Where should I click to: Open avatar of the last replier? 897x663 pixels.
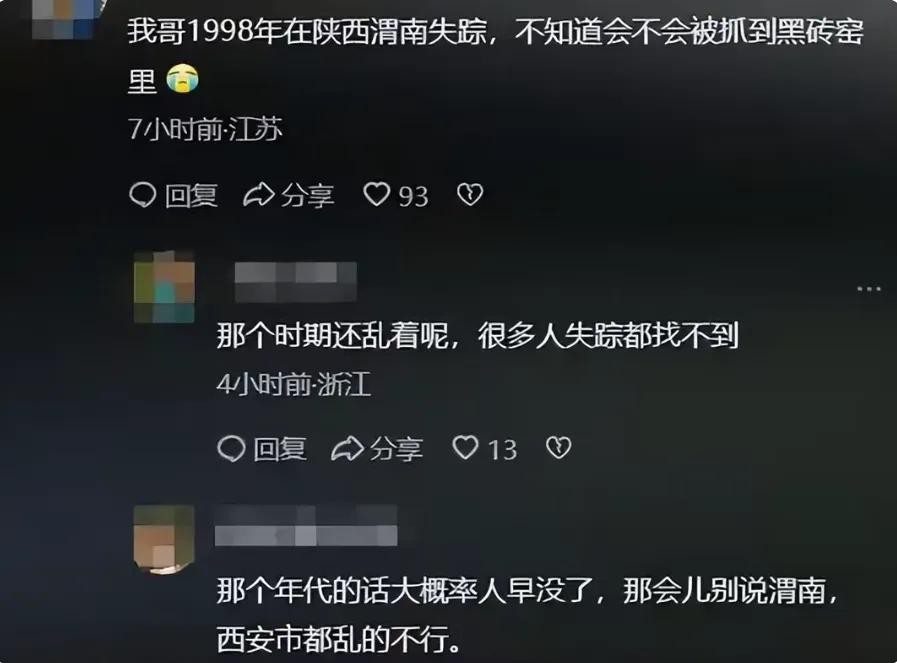pos(164,539)
